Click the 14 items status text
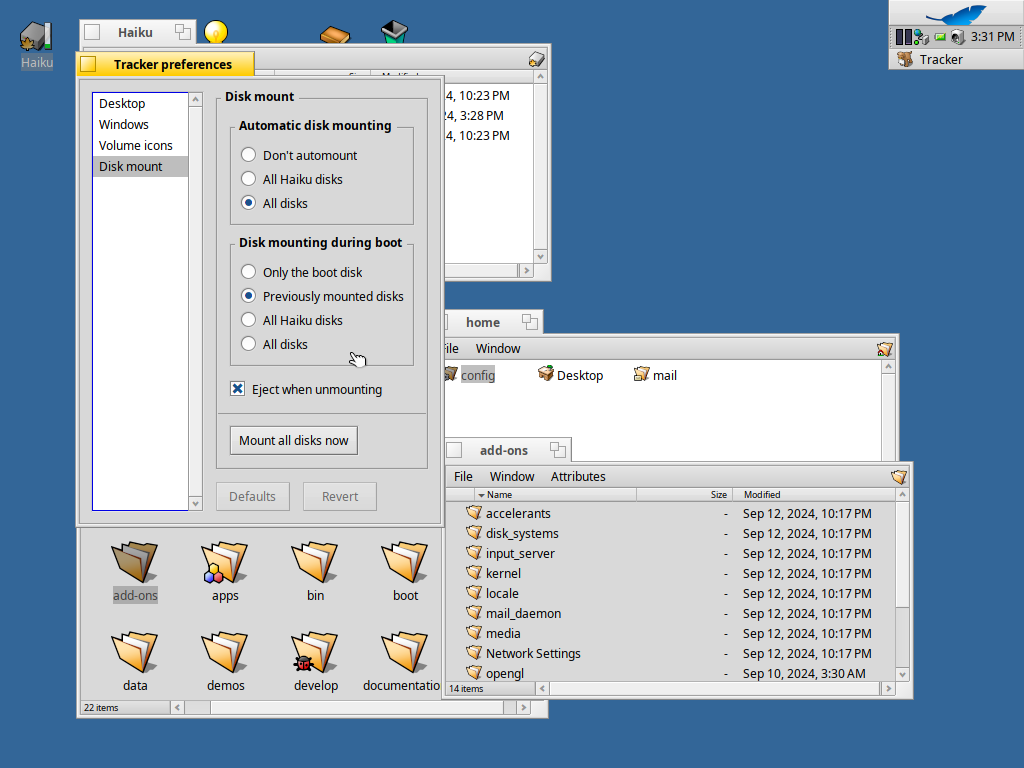The image size is (1024, 768). click(466, 688)
